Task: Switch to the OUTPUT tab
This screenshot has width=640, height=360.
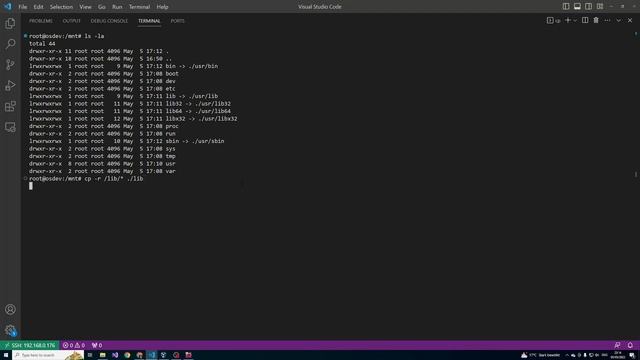Action: tap(71, 21)
